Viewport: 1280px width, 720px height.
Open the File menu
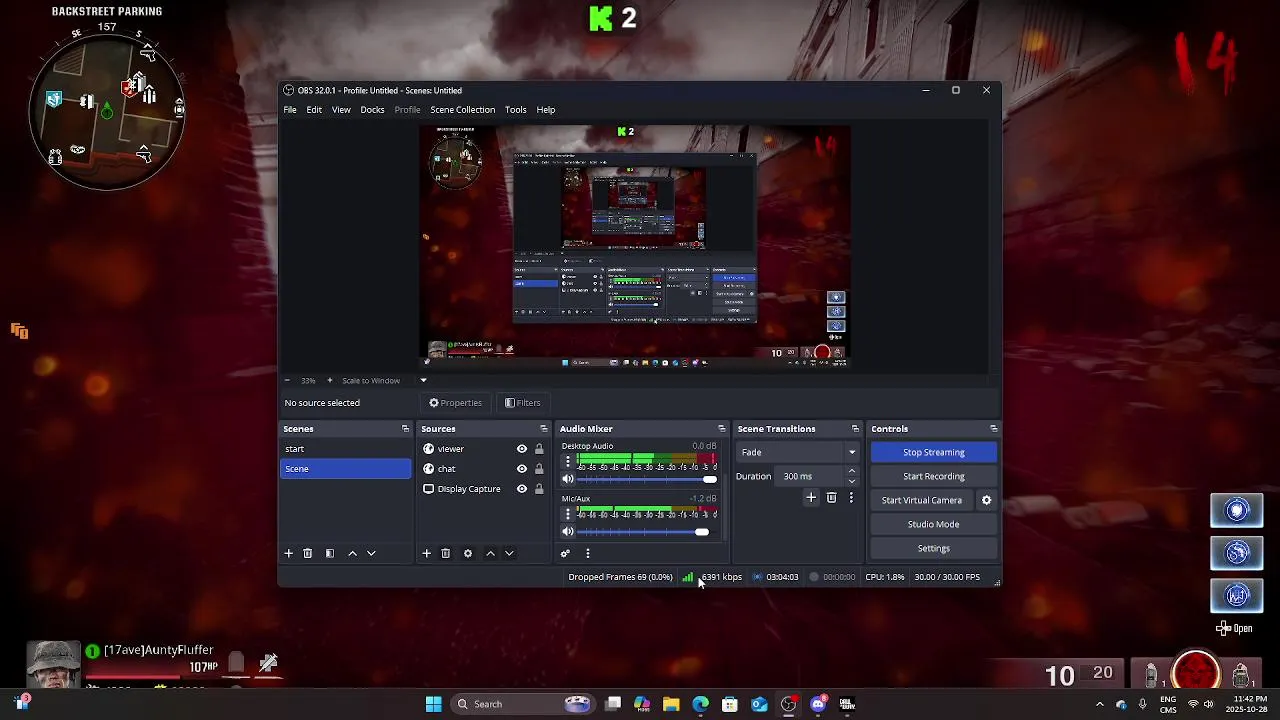(290, 110)
